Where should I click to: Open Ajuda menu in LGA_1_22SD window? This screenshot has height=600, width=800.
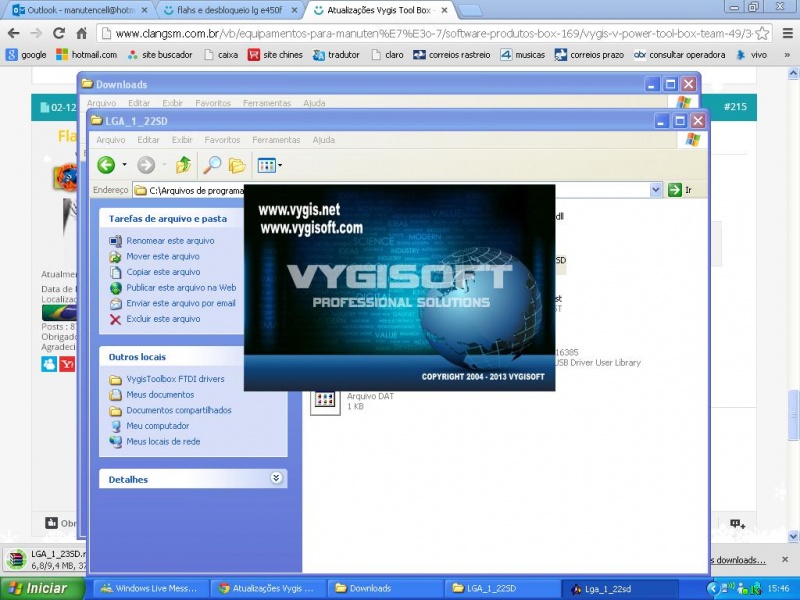pyautogui.click(x=323, y=140)
